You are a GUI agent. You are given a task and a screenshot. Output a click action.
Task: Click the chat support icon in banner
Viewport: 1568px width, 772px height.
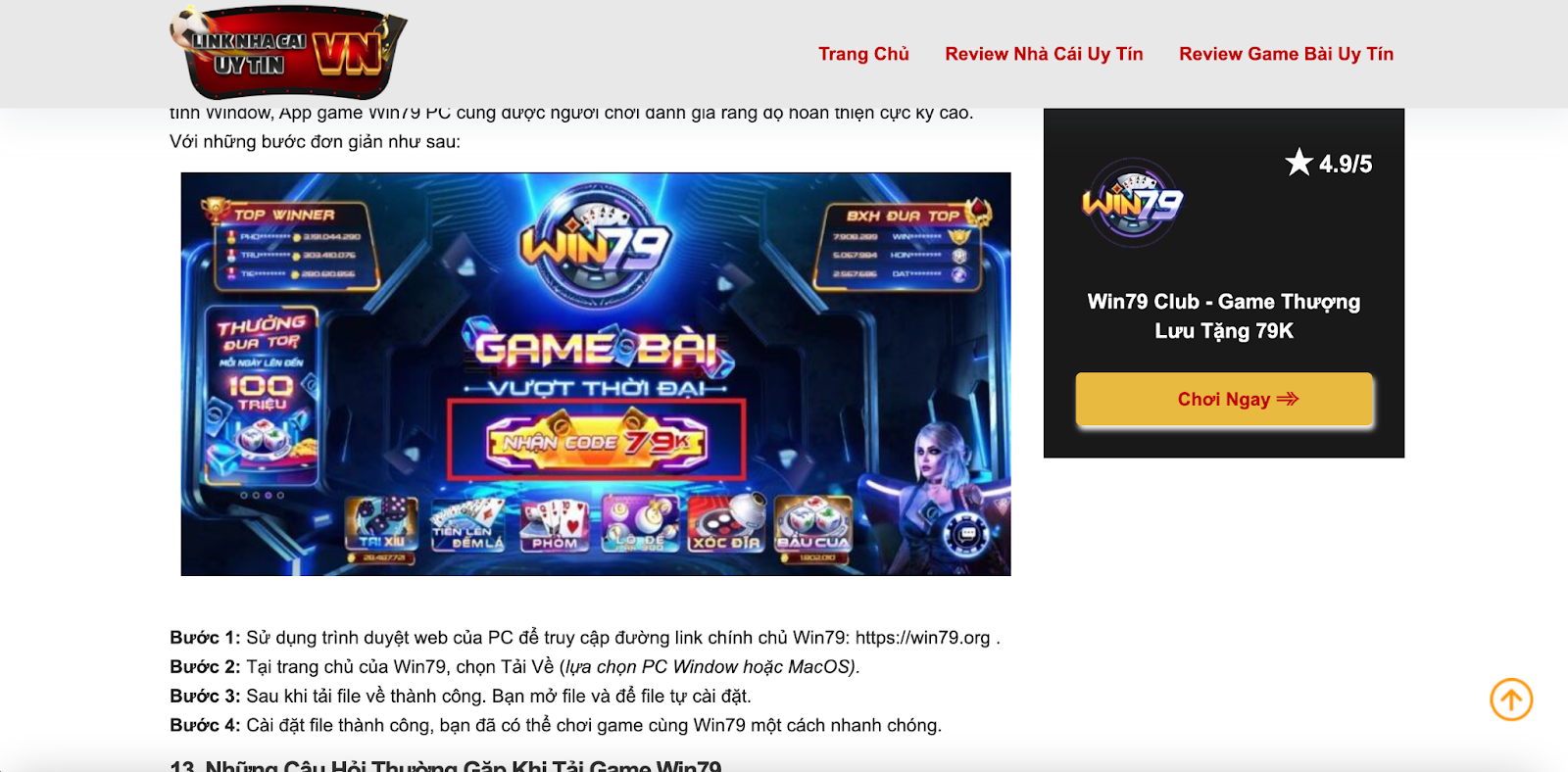966,535
